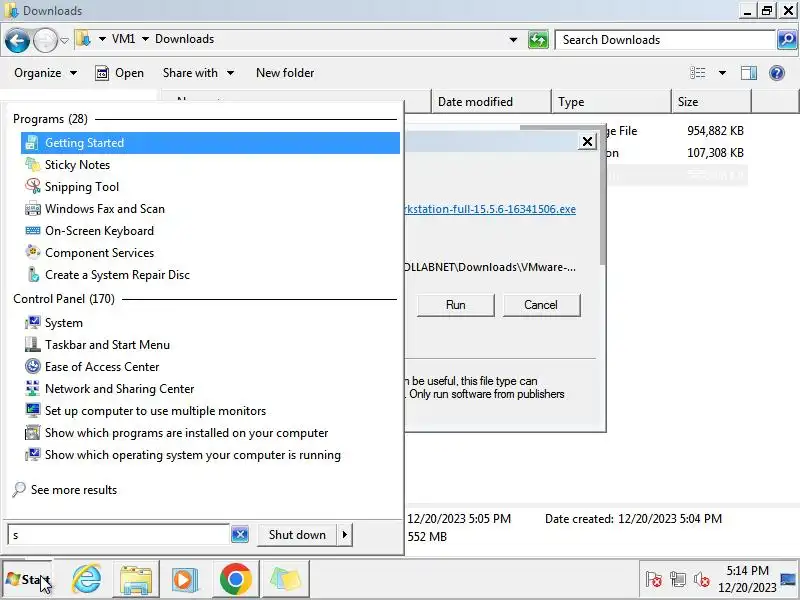This screenshot has height=600, width=800.
Task: Launch On-Screen Keyboard
Action: pos(99,231)
